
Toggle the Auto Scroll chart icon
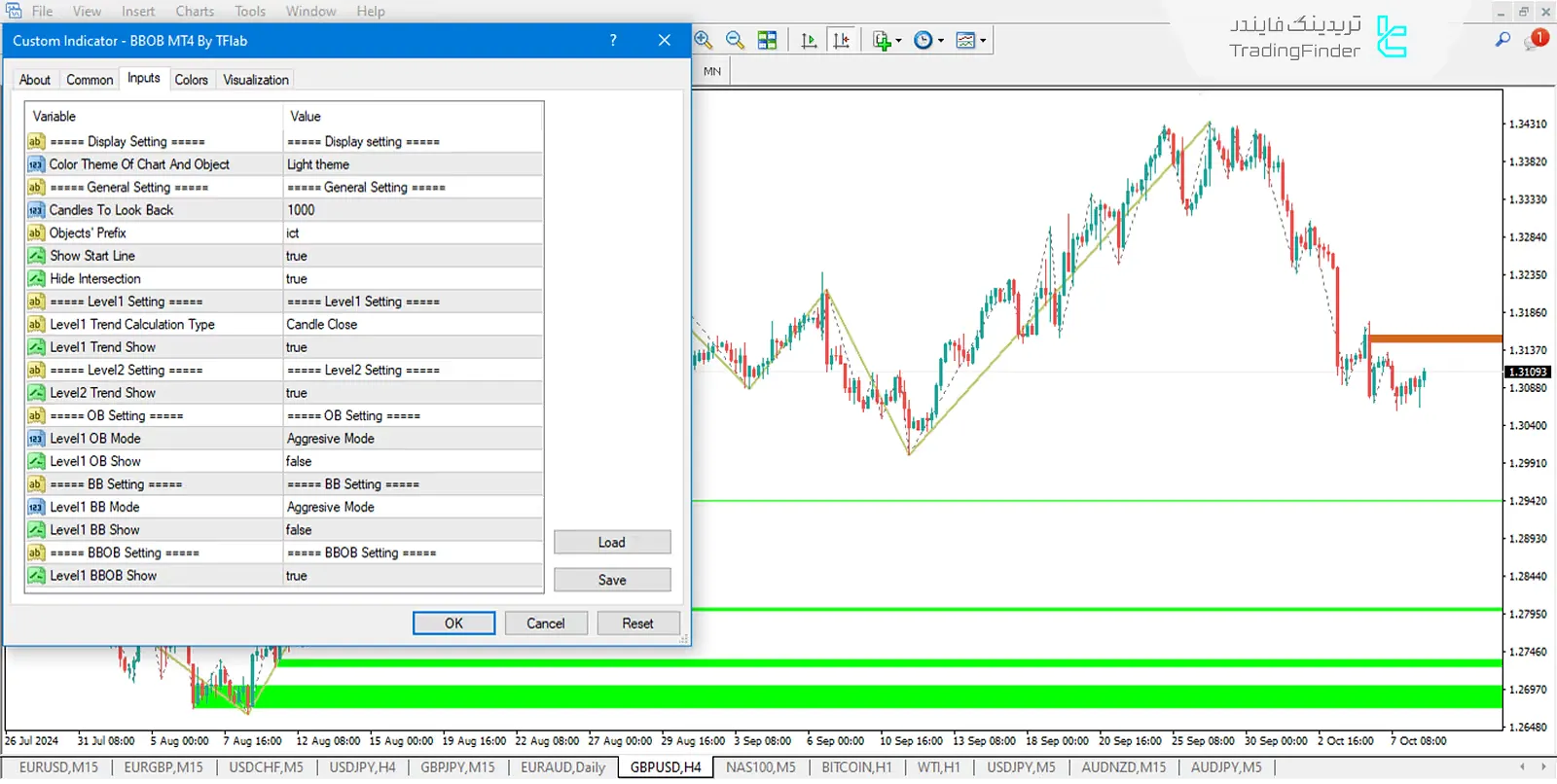[809, 40]
